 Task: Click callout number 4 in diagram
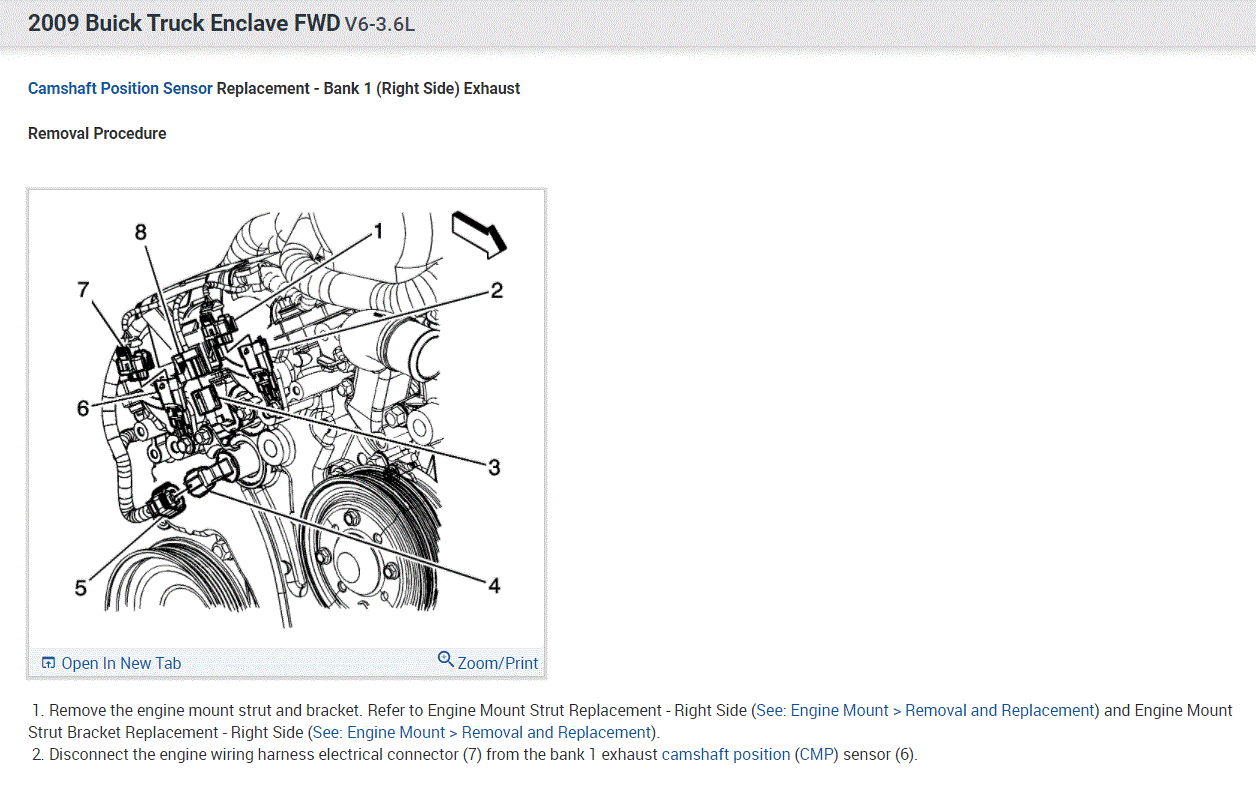(494, 586)
